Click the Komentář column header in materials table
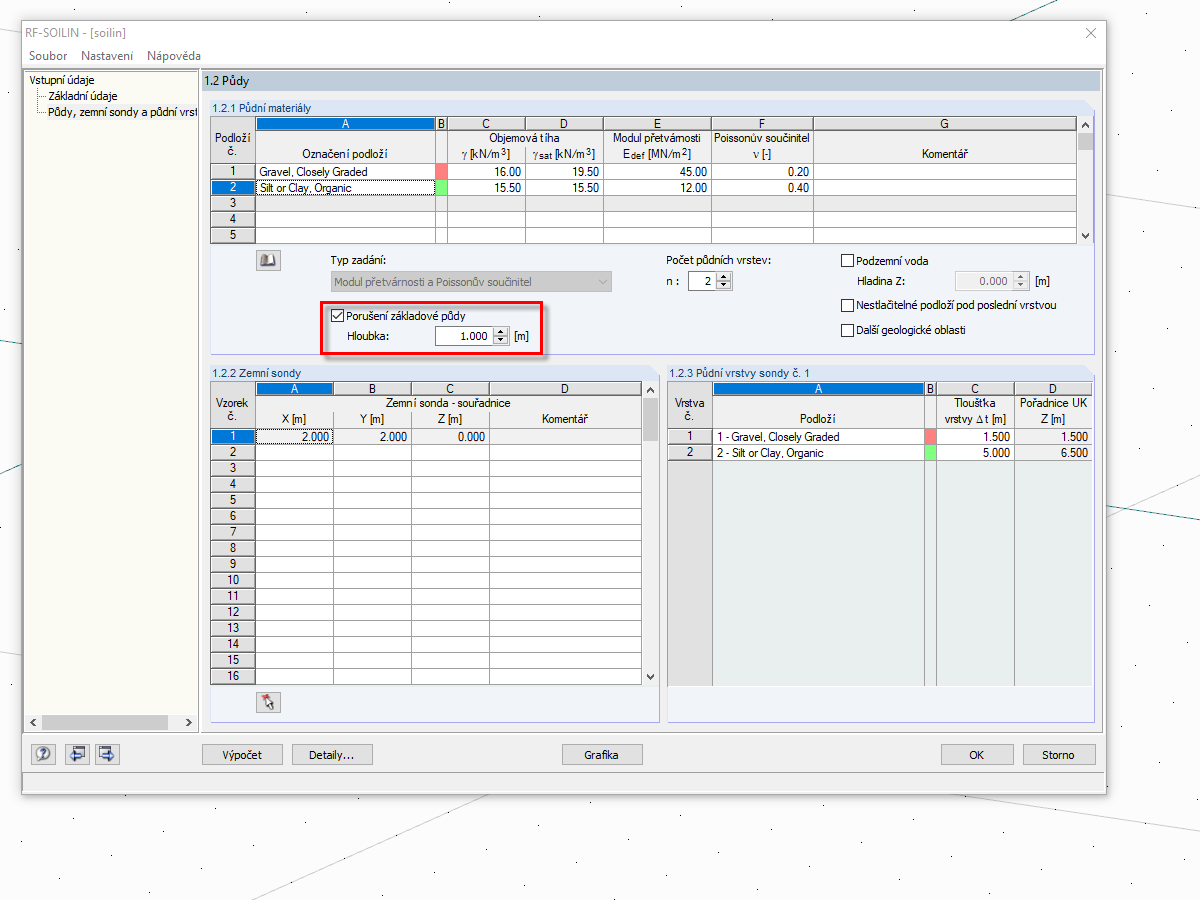Image resolution: width=1200 pixels, height=900 pixels. [x=945, y=154]
